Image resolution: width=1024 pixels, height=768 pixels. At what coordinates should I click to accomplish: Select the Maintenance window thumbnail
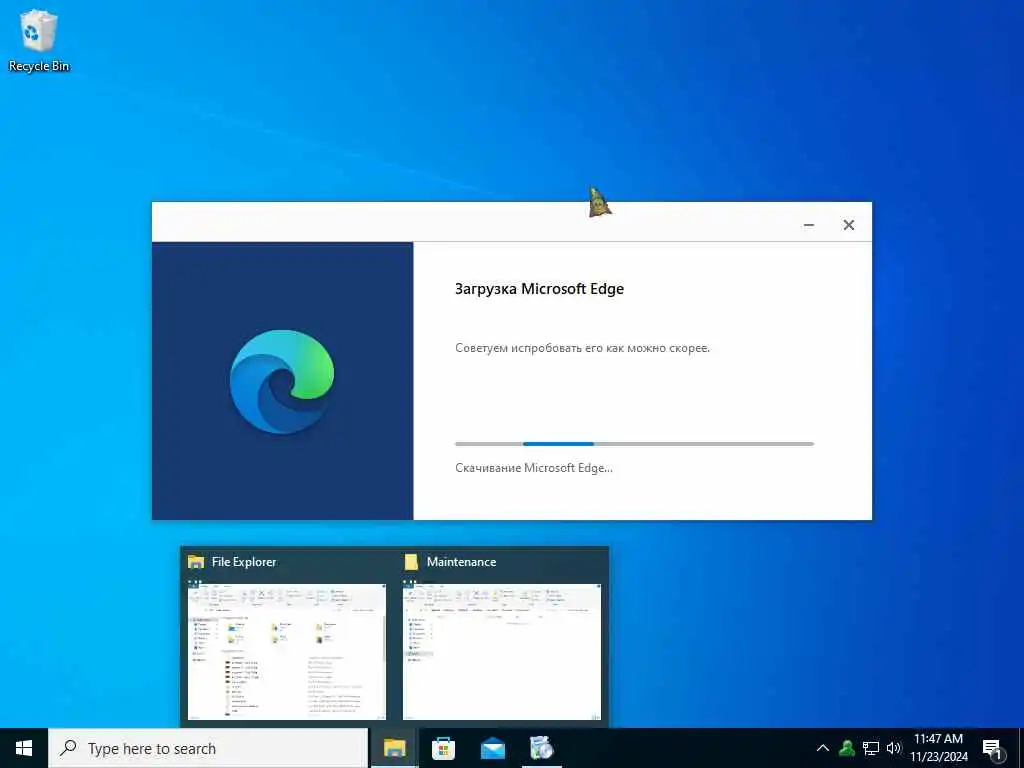(x=502, y=652)
